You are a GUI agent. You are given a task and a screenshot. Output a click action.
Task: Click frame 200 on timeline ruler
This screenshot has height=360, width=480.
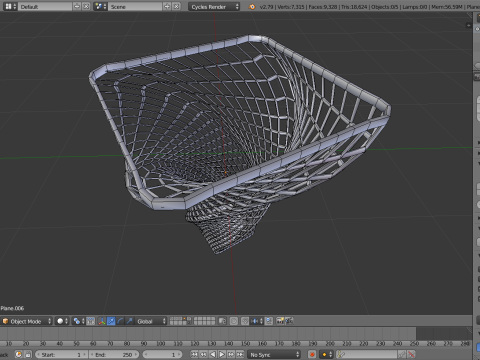(x=330, y=343)
